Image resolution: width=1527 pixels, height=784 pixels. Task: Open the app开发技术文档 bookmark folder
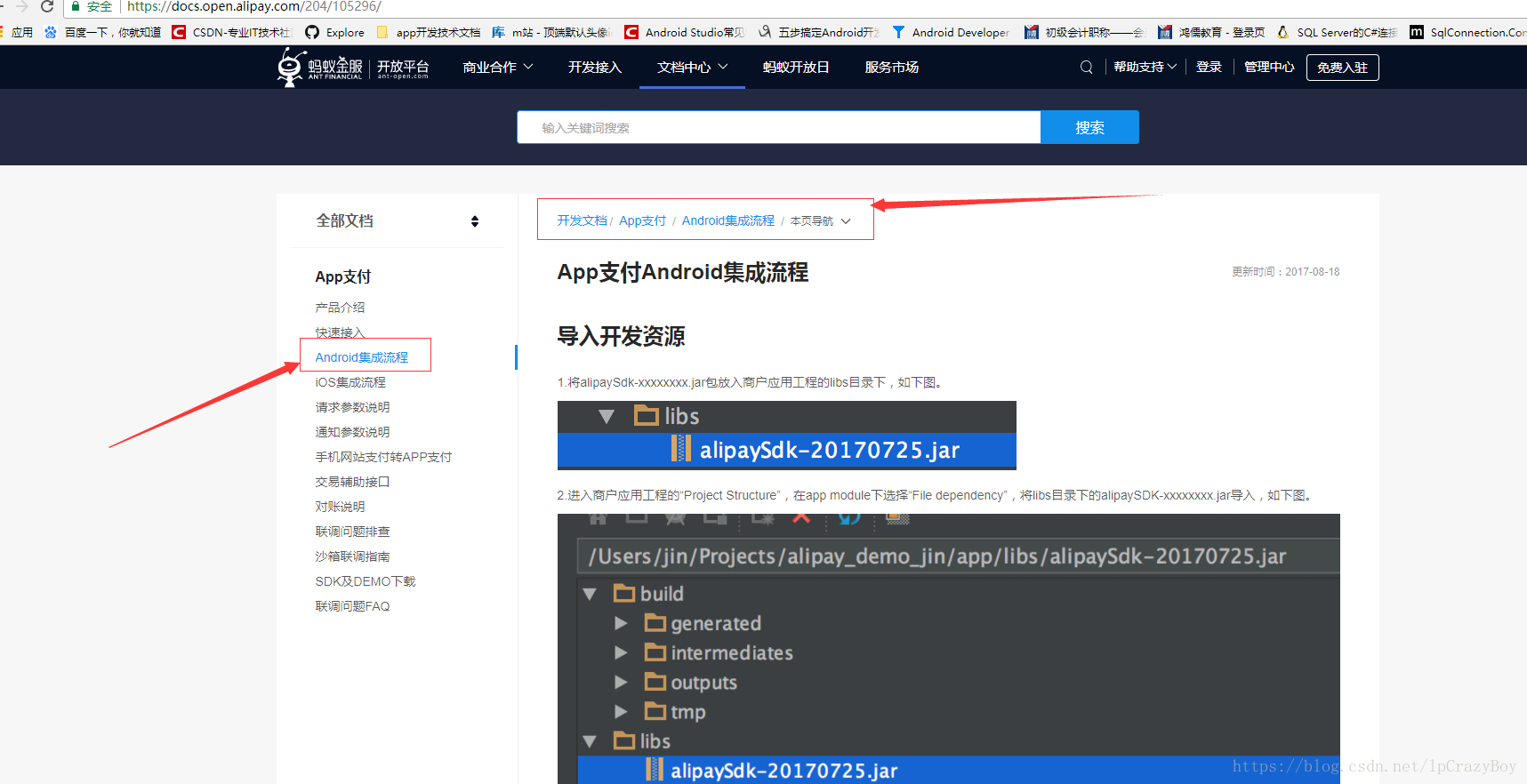tap(429, 32)
